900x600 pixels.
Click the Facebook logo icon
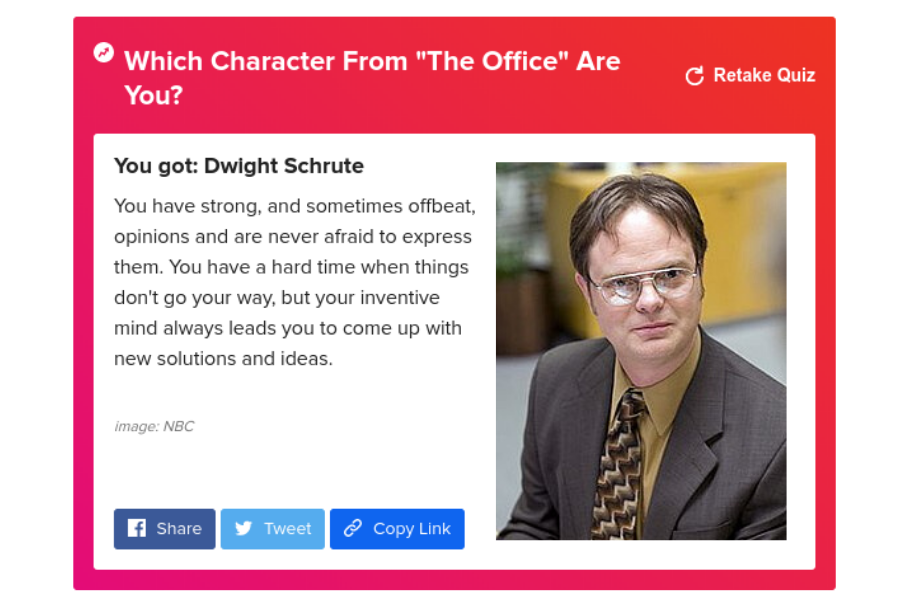pyautogui.click(x=137, y=528)
